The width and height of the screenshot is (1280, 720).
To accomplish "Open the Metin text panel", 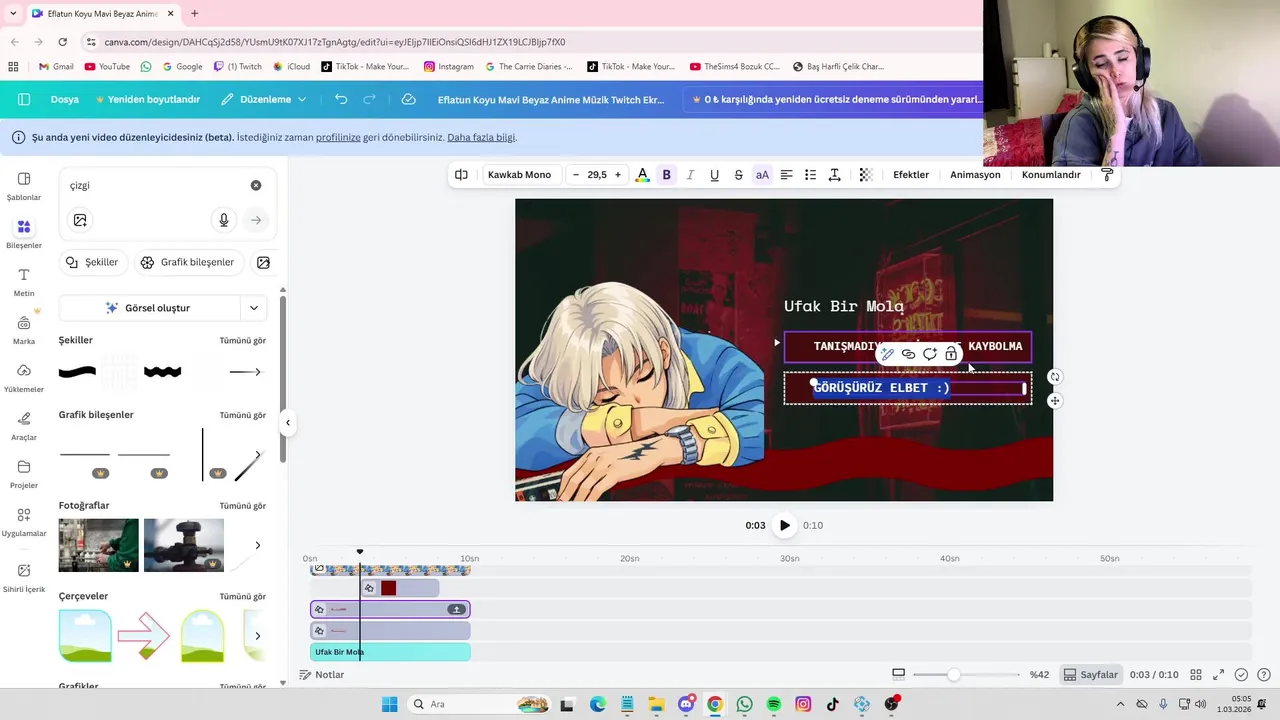I will tap(24, 282).
